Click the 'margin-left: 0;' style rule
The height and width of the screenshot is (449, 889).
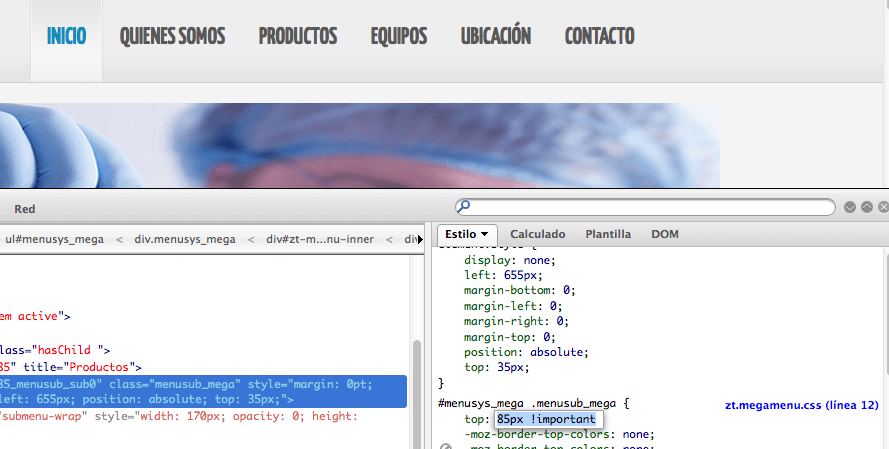click(x=513, y=306)
